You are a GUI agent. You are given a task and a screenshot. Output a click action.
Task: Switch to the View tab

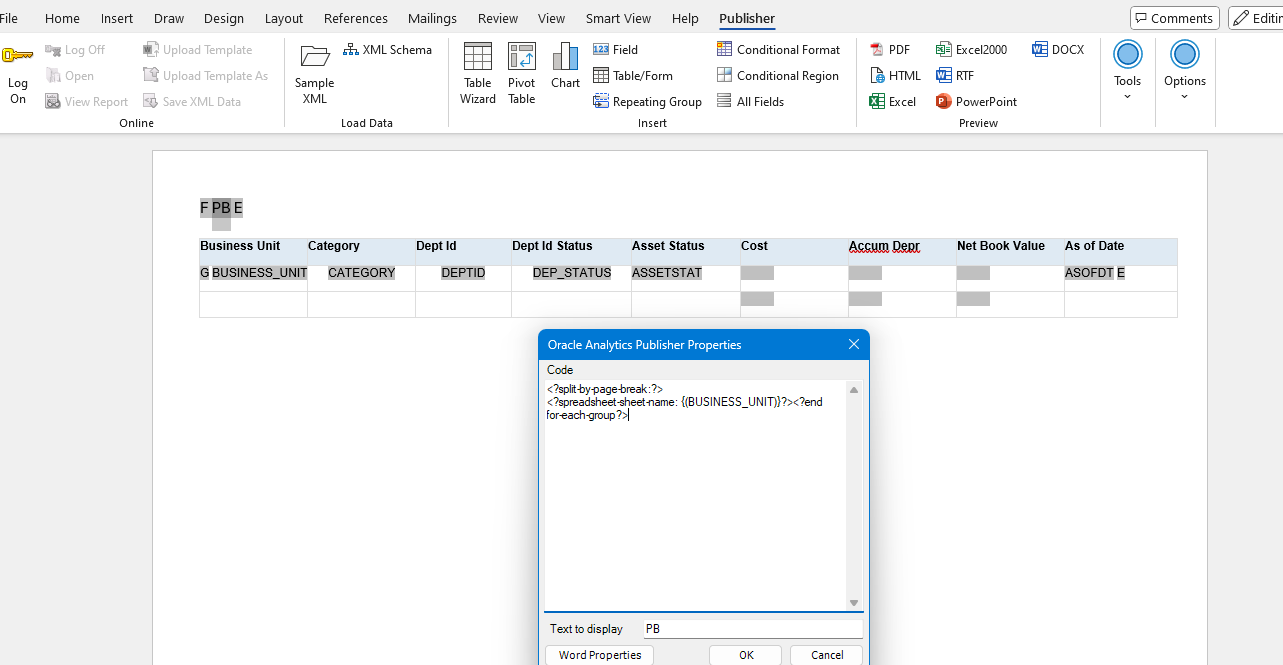(551, 18)
